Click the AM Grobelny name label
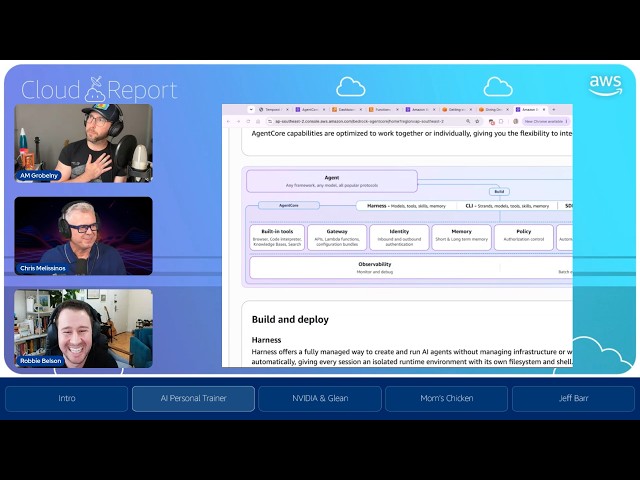 click(x=39, y=176)
